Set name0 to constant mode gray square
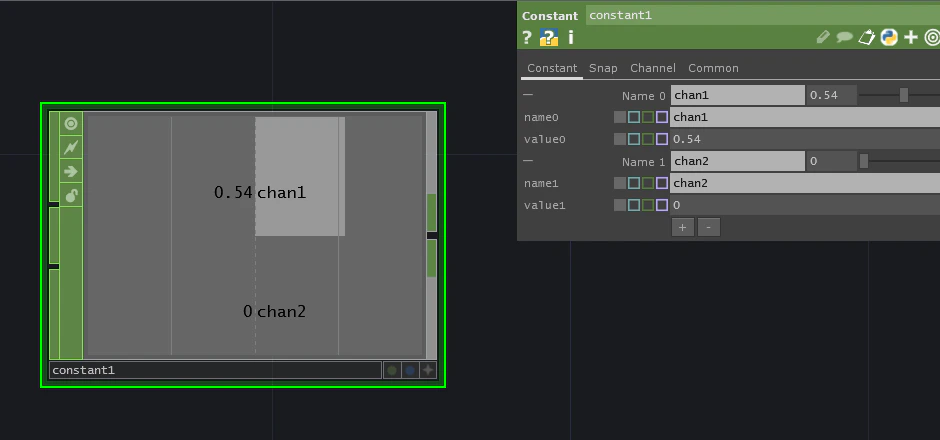 (x=620, y=117)
